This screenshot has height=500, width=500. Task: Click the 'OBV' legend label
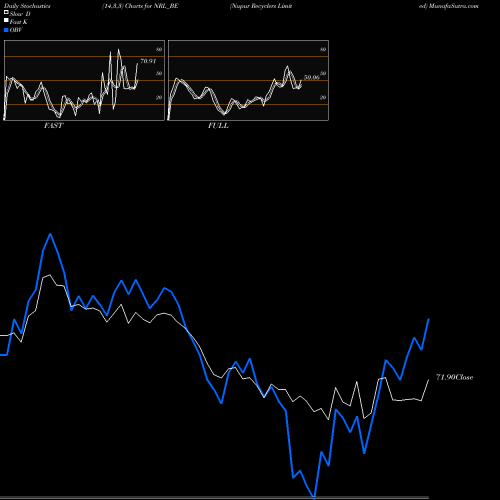pos(16,30)
